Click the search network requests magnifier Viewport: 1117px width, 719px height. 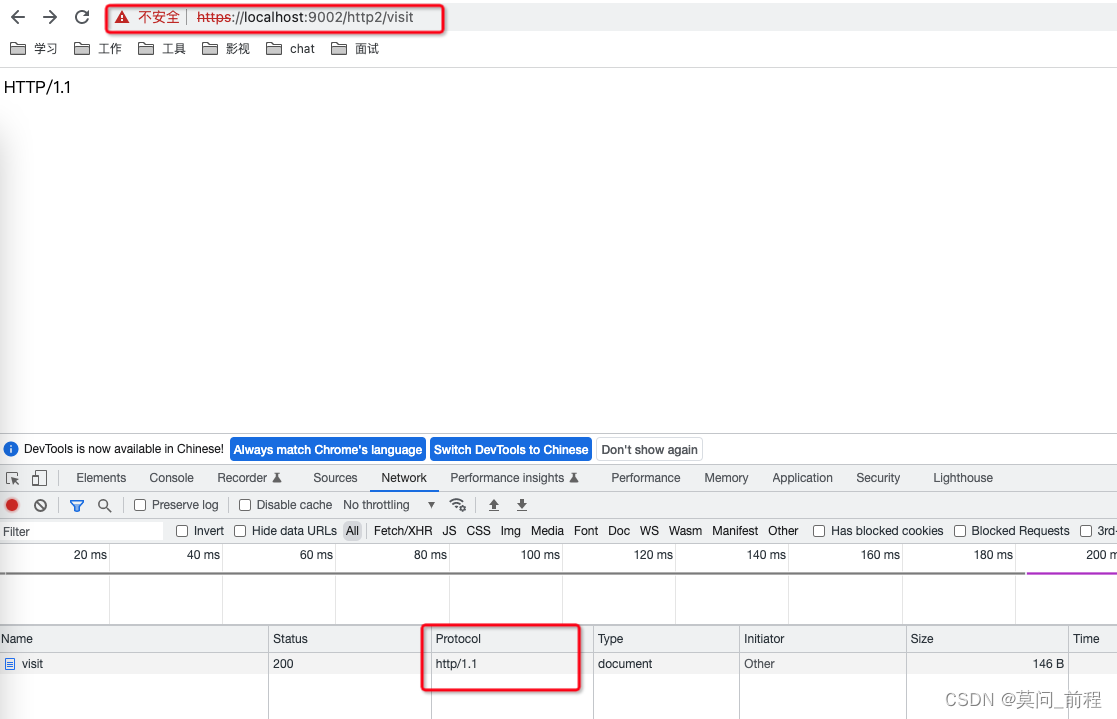pos(103,505)
